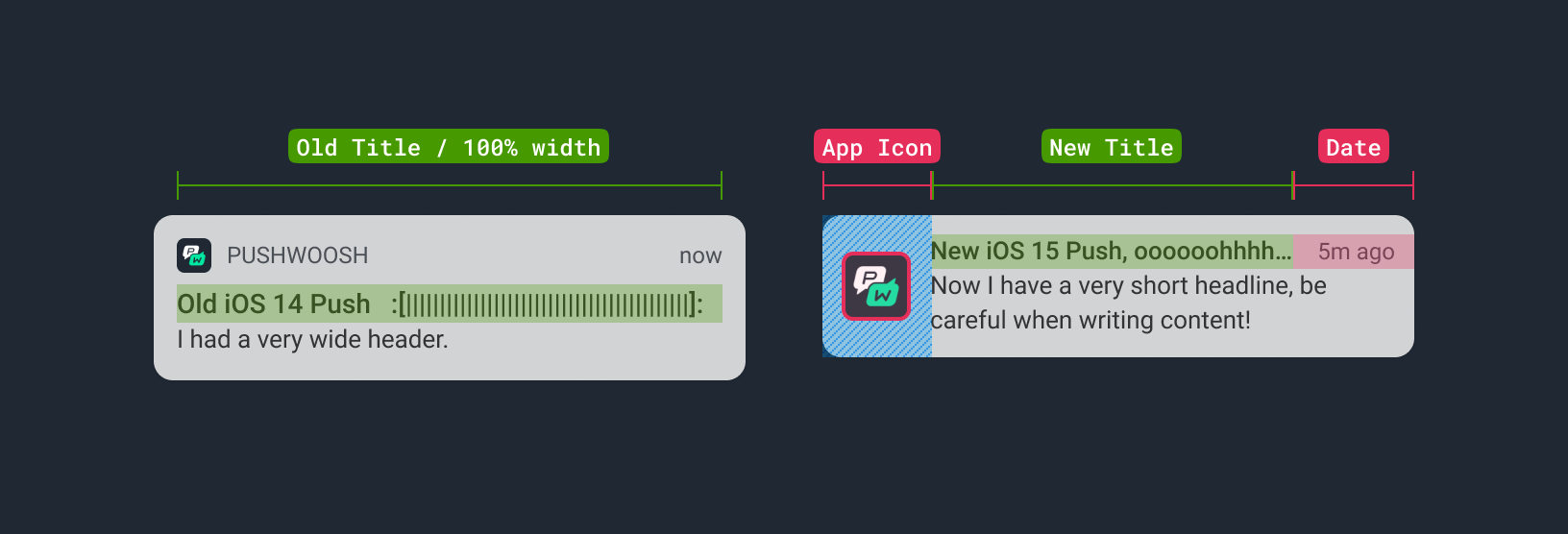The width and height of the screenshot is (1568, 534).
Task: Click the green old-title width measurement line
Action: (x=450, y=185)
